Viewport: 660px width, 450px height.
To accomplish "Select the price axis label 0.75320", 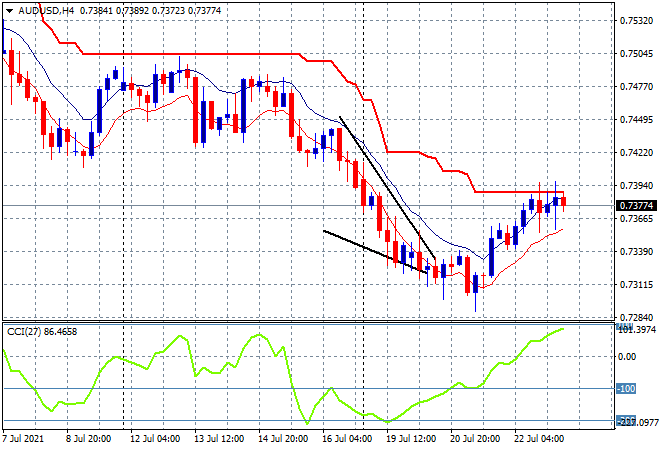I will 636,21.
